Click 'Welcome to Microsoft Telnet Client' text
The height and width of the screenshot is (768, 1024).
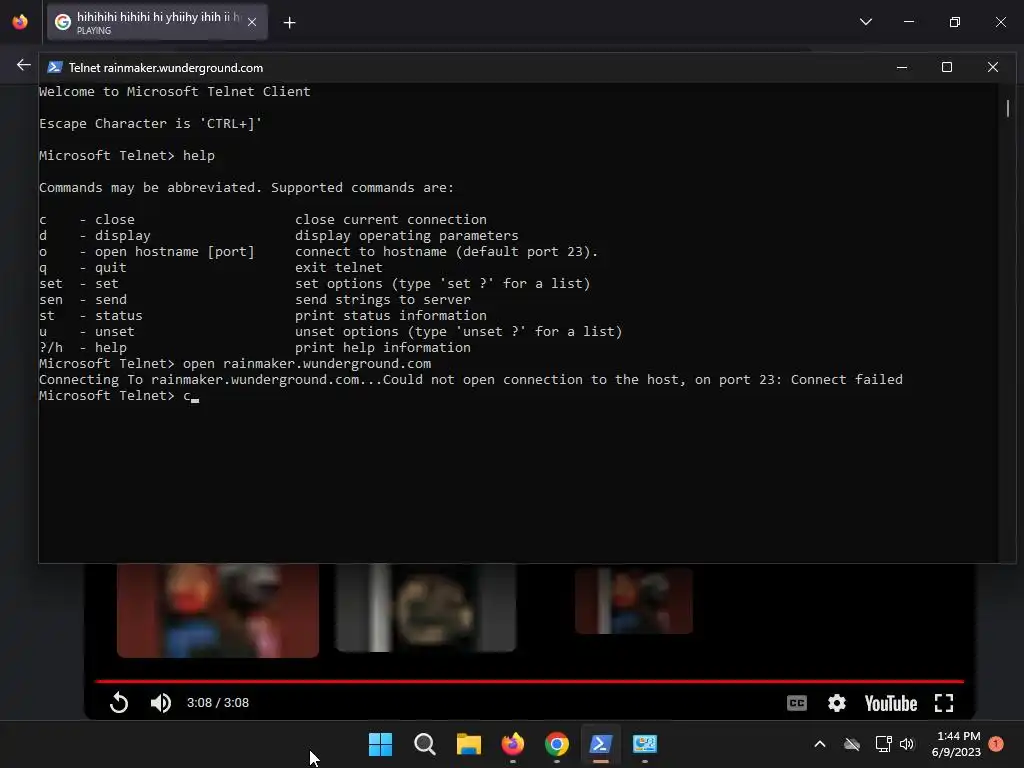[x=174, y=91]
